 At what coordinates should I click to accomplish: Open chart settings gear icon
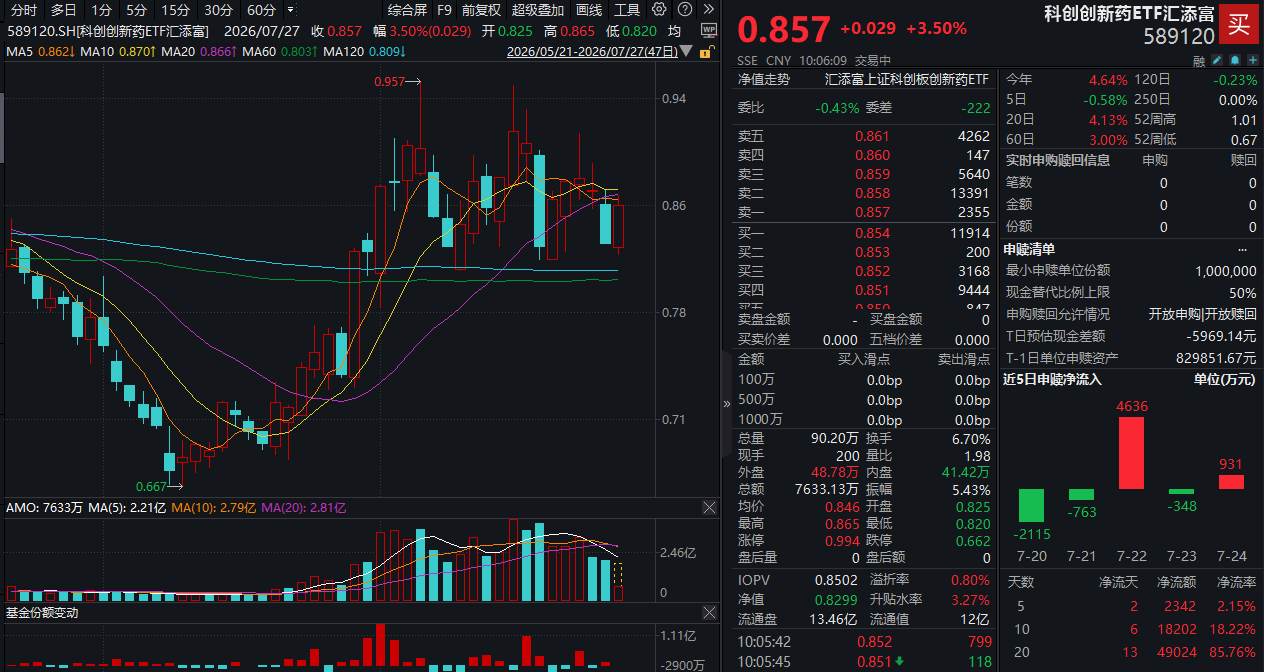coord(659,9)
